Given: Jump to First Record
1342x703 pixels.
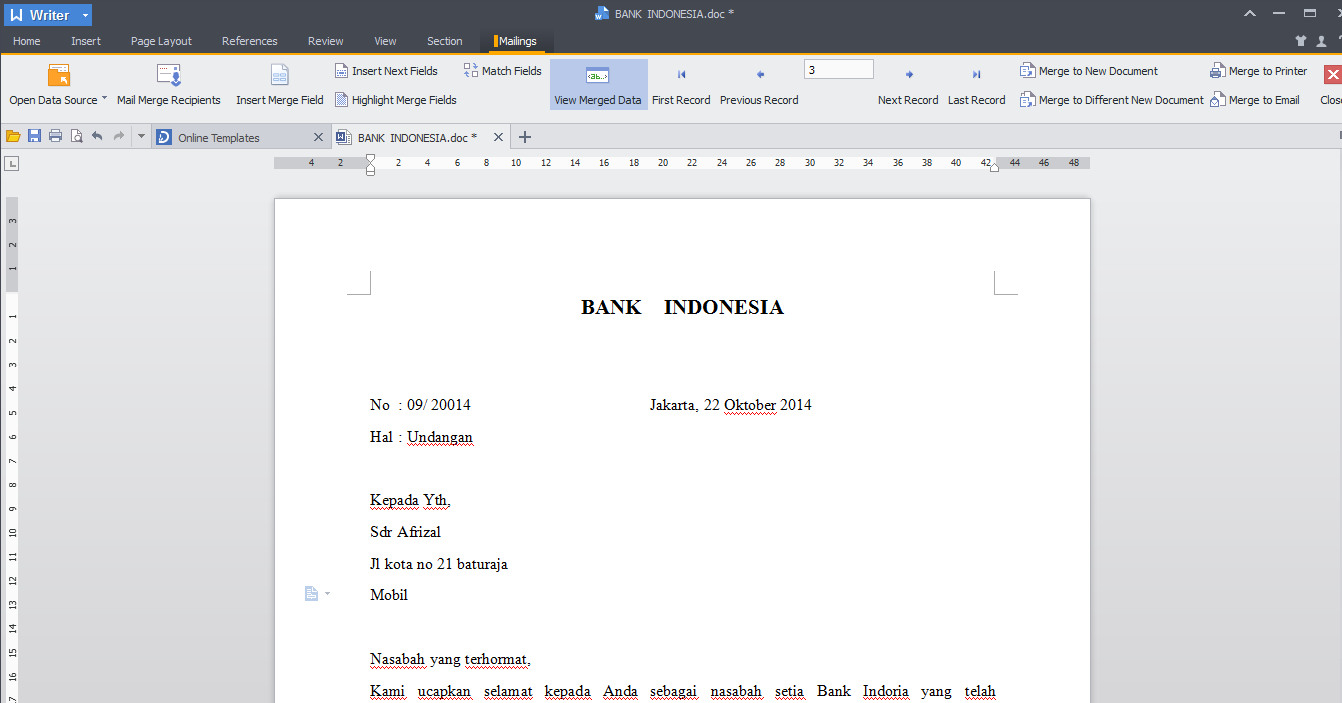Looking at the screenshot, I should (681, 85).
